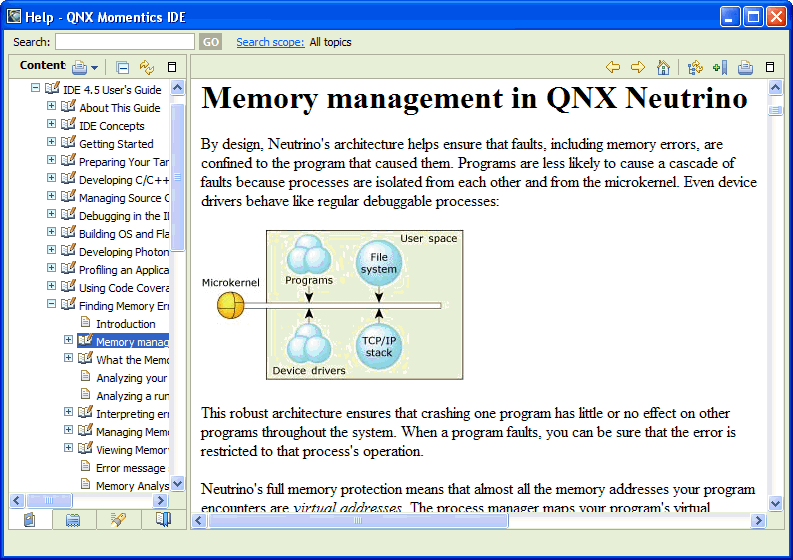This screenshot has height=560, width=793.
Task: Maximize the Content navigation pane
Action: [x=172, y=67]
